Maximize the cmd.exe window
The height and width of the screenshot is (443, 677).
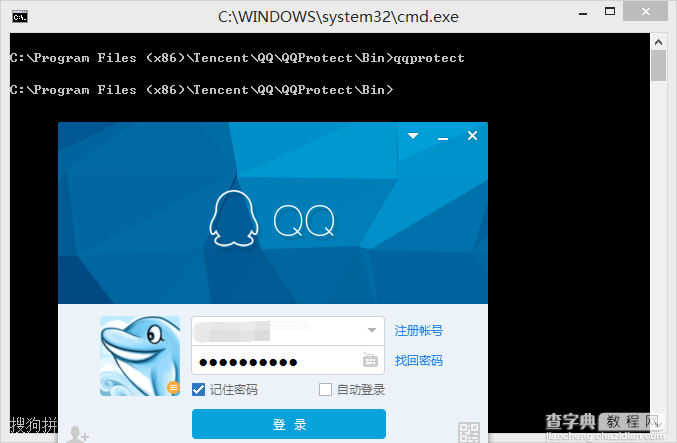610,12
